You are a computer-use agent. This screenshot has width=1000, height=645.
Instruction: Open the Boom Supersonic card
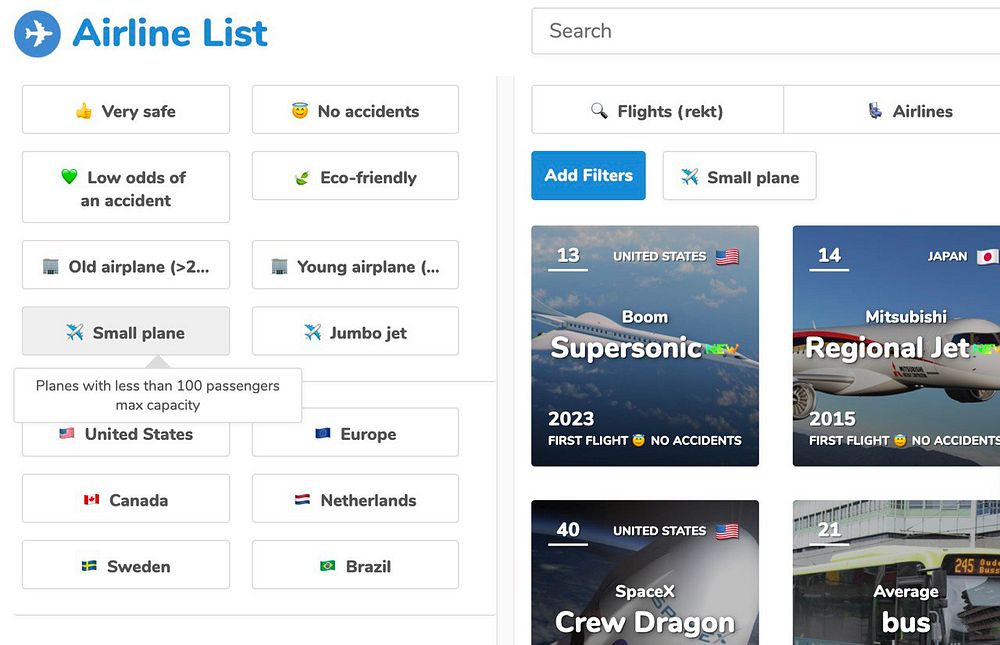pos(645,346)
